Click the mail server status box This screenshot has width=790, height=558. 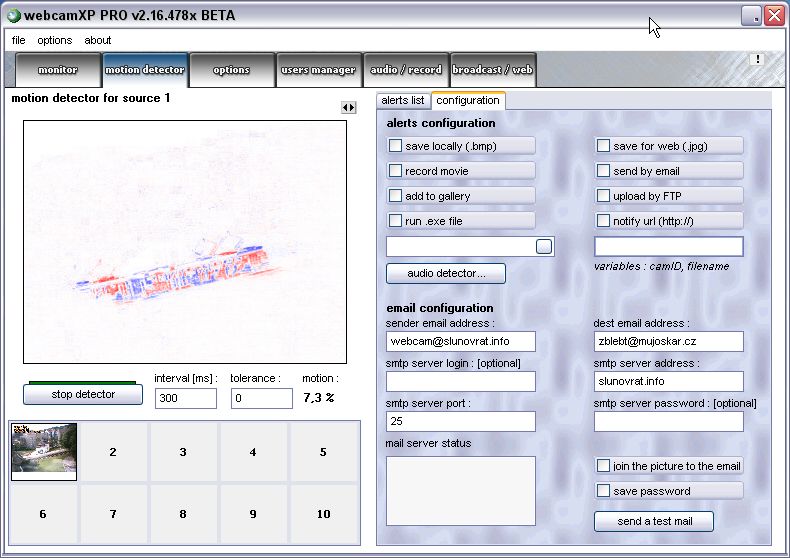460,491
